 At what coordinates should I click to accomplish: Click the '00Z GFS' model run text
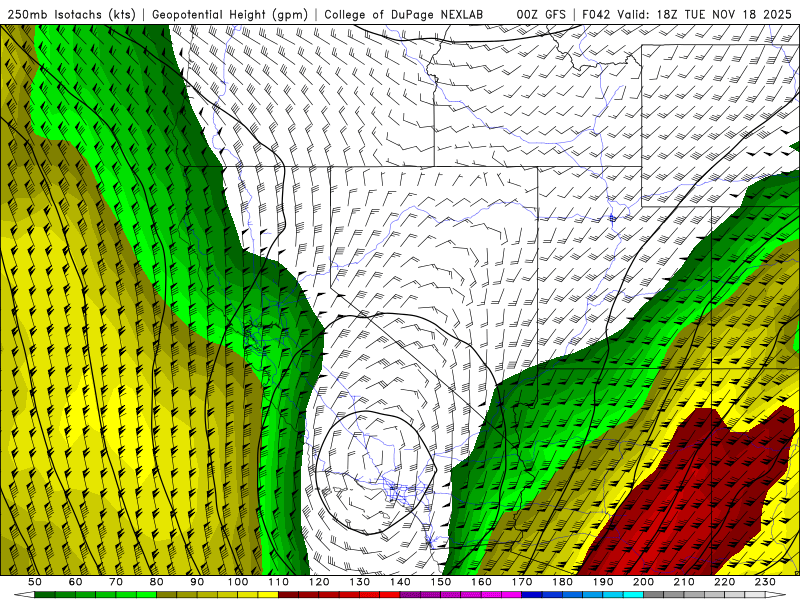coord(541,14)
